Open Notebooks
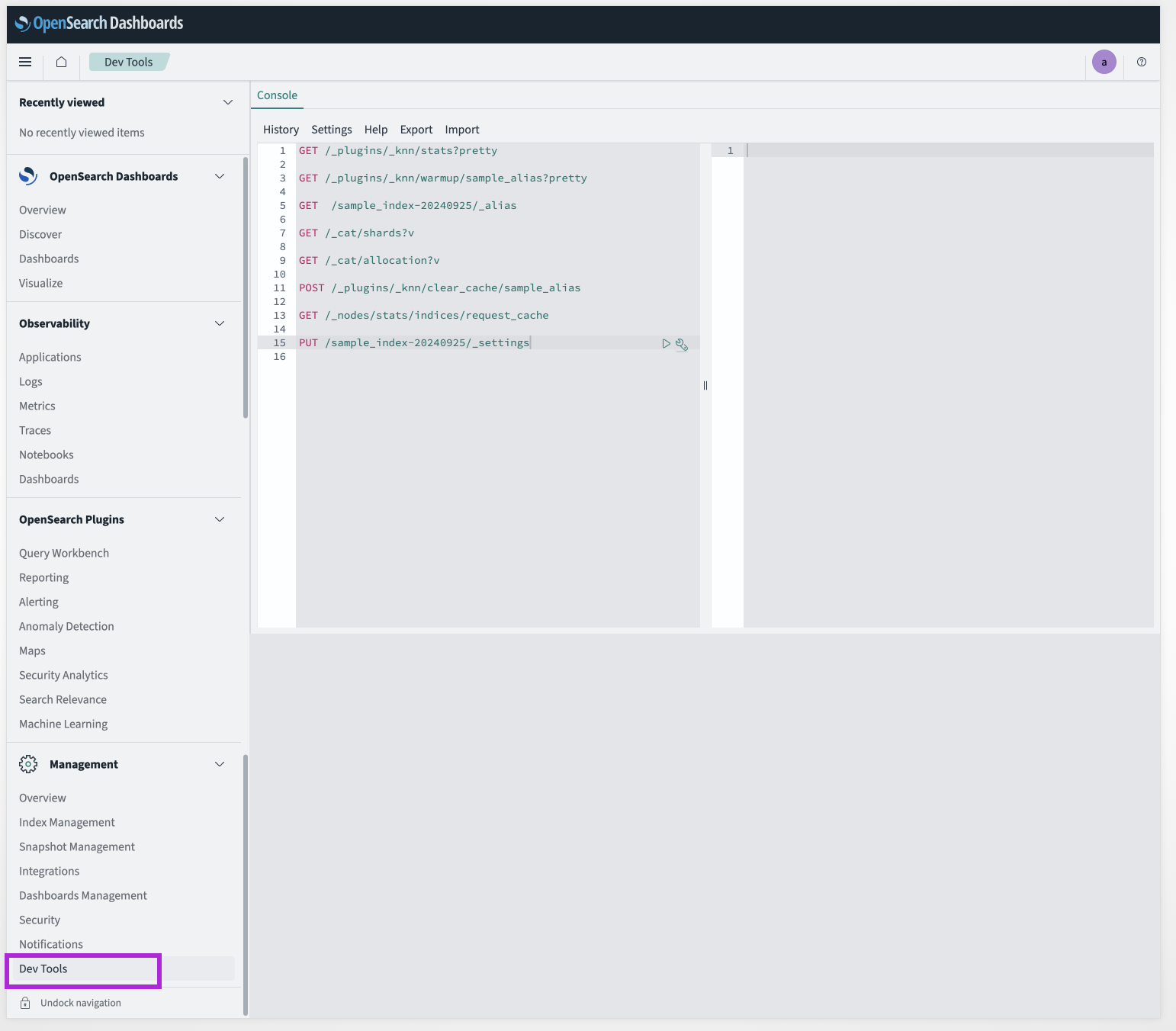The width and height of the screenshot is (1176, 1031). [47, 454]
